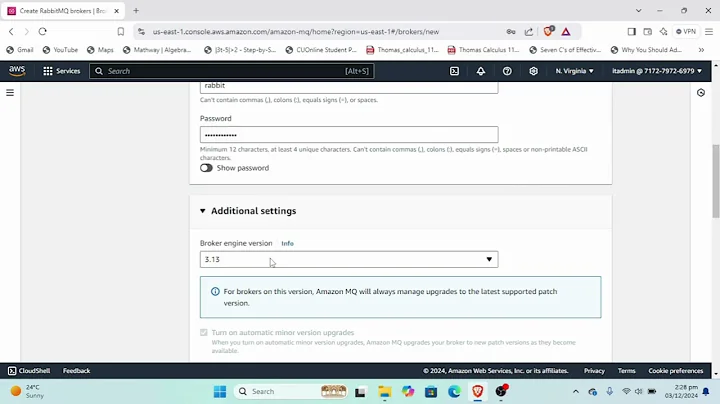Open Copilot from the taskbar
This screenshot has width=720, height=404.
(x=408, y=392)
